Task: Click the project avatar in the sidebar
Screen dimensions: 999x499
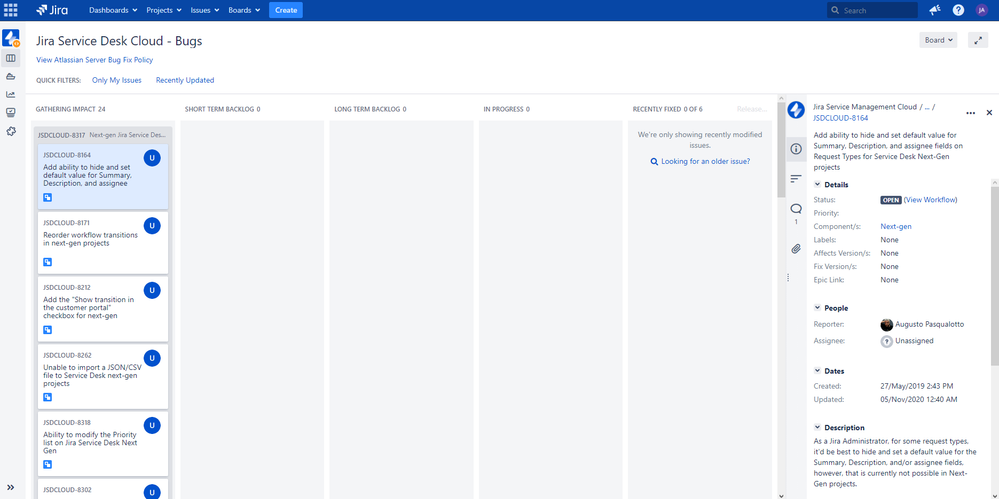Action: [x=11, y=38]
